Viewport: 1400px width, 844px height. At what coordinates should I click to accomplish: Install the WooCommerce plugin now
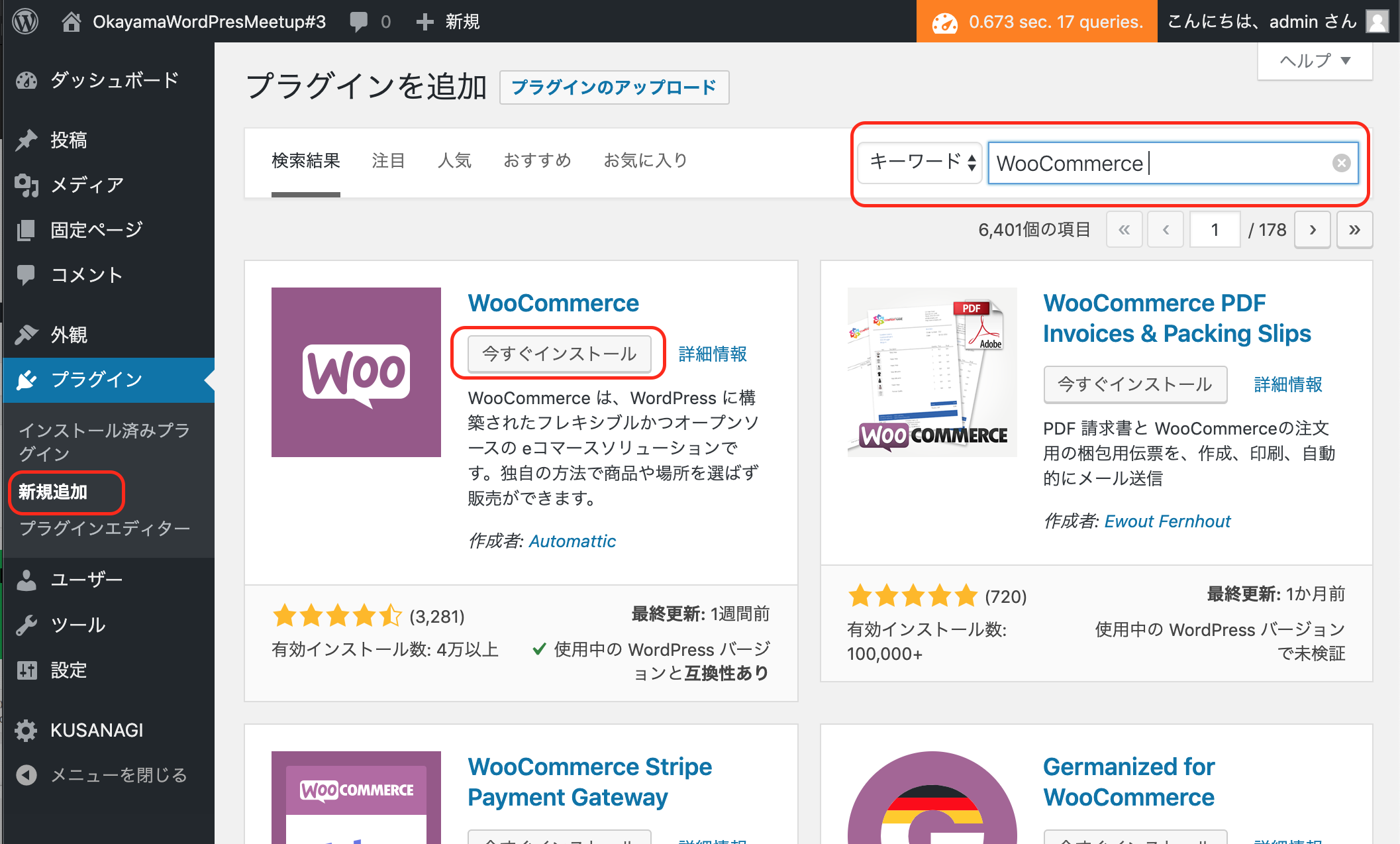click(559, 353)
